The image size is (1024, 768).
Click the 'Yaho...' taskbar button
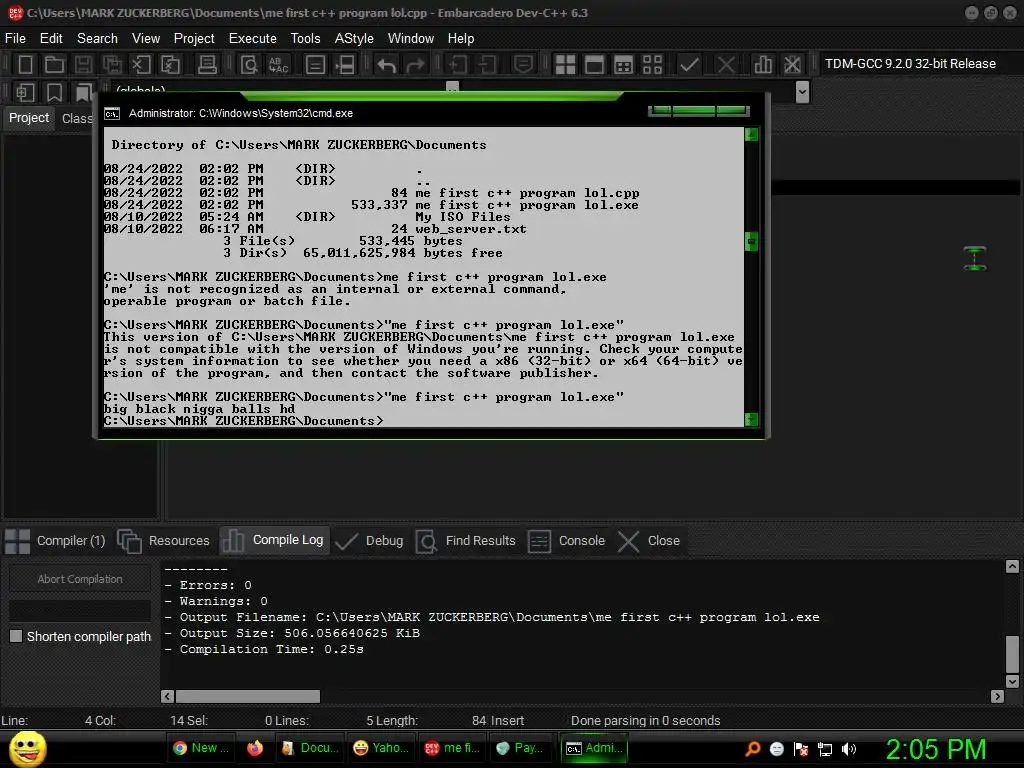click(x=381, y=748)
